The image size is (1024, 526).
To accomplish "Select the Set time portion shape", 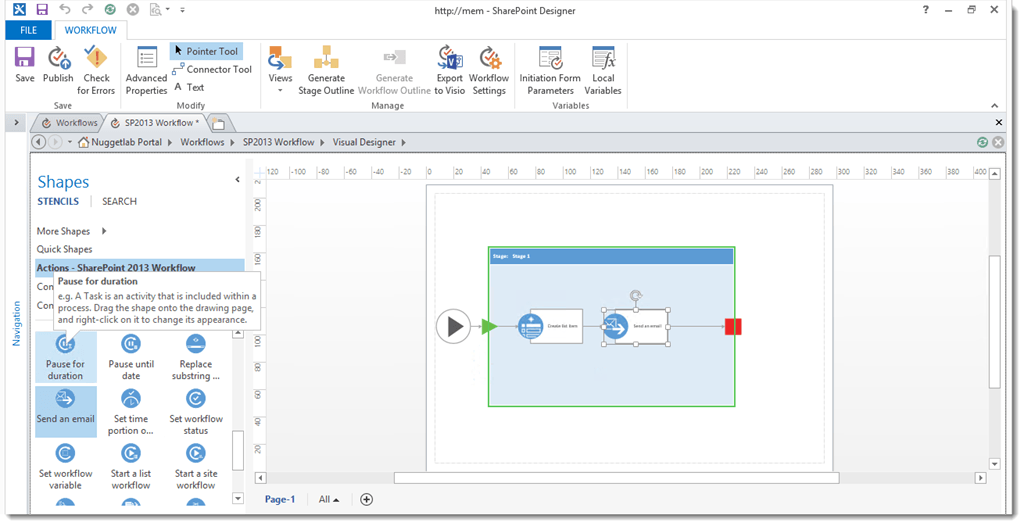I will (x=131, y=412).
